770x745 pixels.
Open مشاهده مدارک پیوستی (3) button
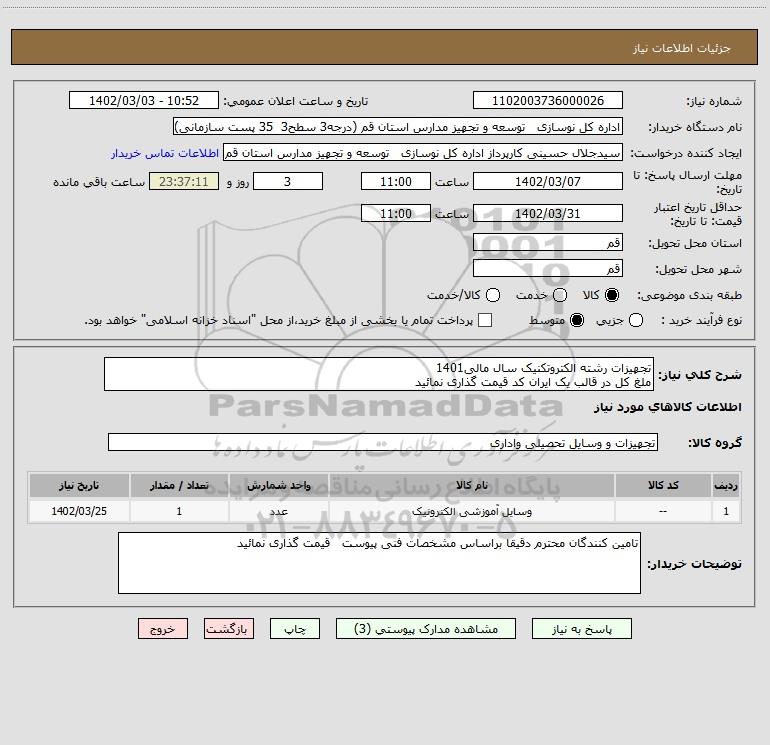coord(426,629)
